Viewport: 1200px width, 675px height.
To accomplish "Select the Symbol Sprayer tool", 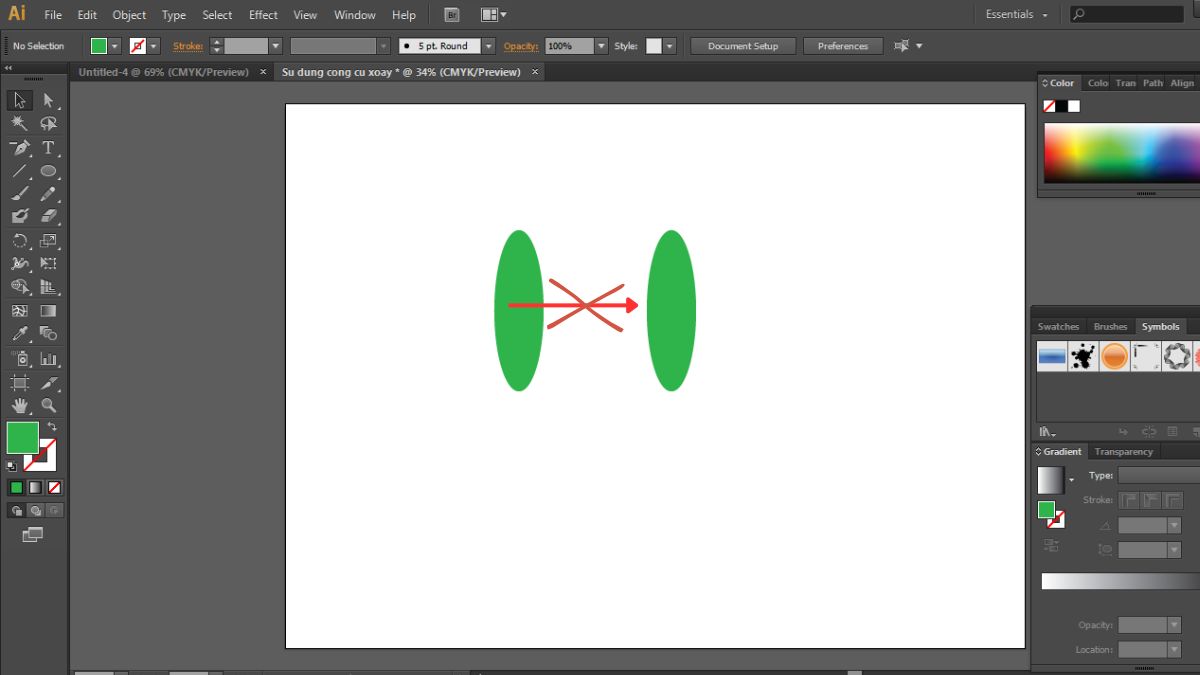I will (19, 358).
